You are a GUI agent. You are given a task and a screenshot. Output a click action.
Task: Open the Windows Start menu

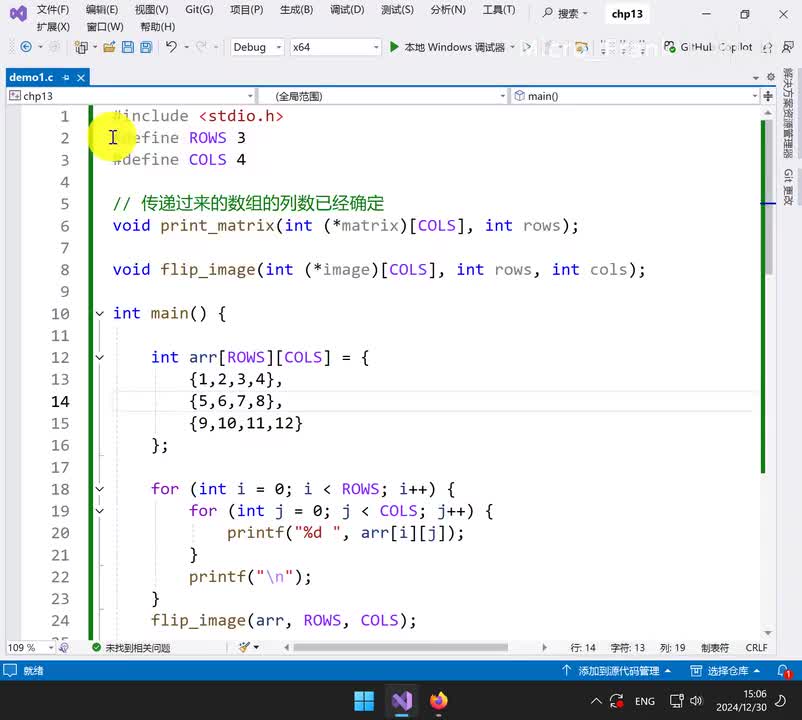pos(364,701)
